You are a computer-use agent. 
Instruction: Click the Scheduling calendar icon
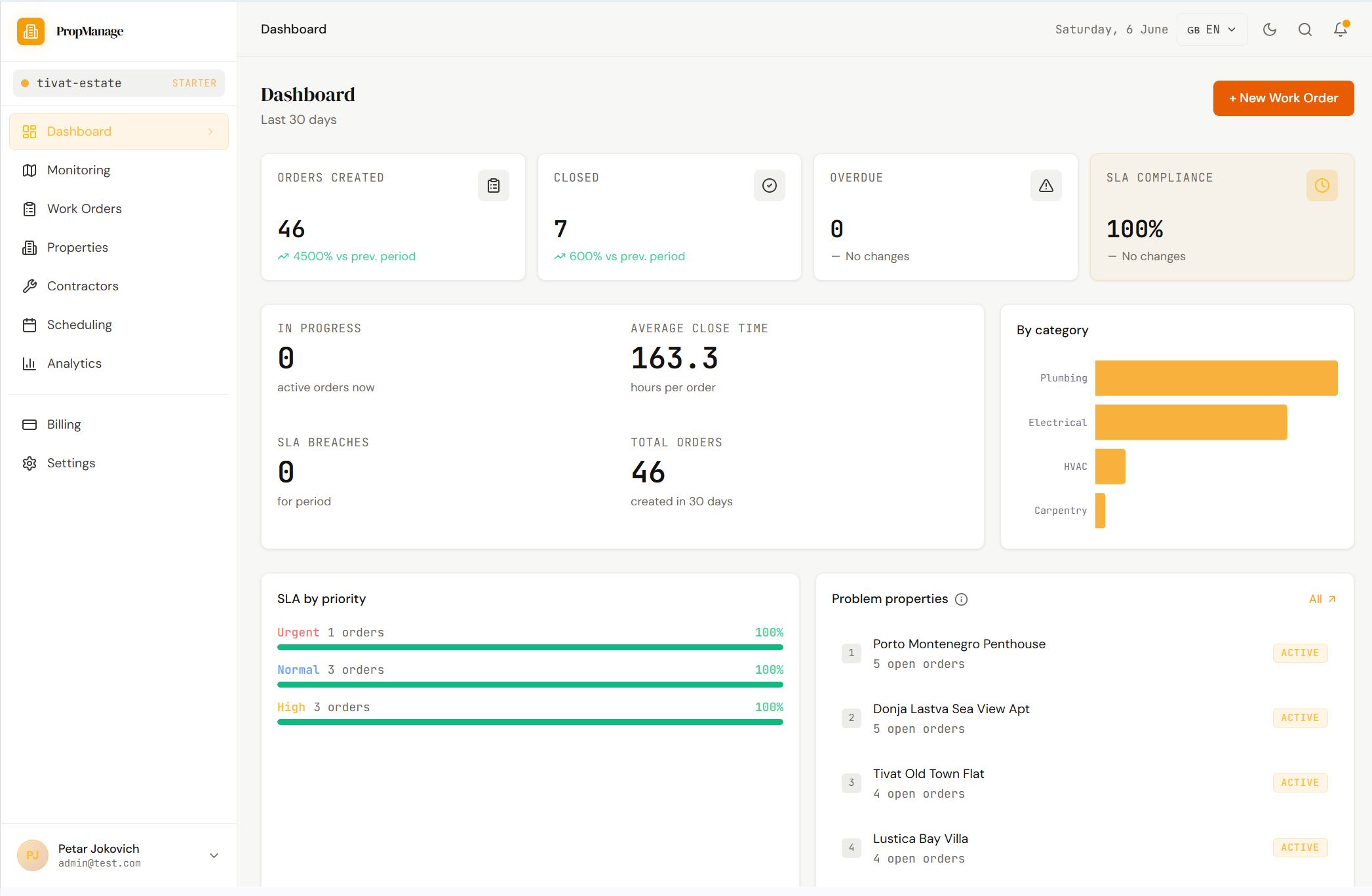[x=29, y=325]
